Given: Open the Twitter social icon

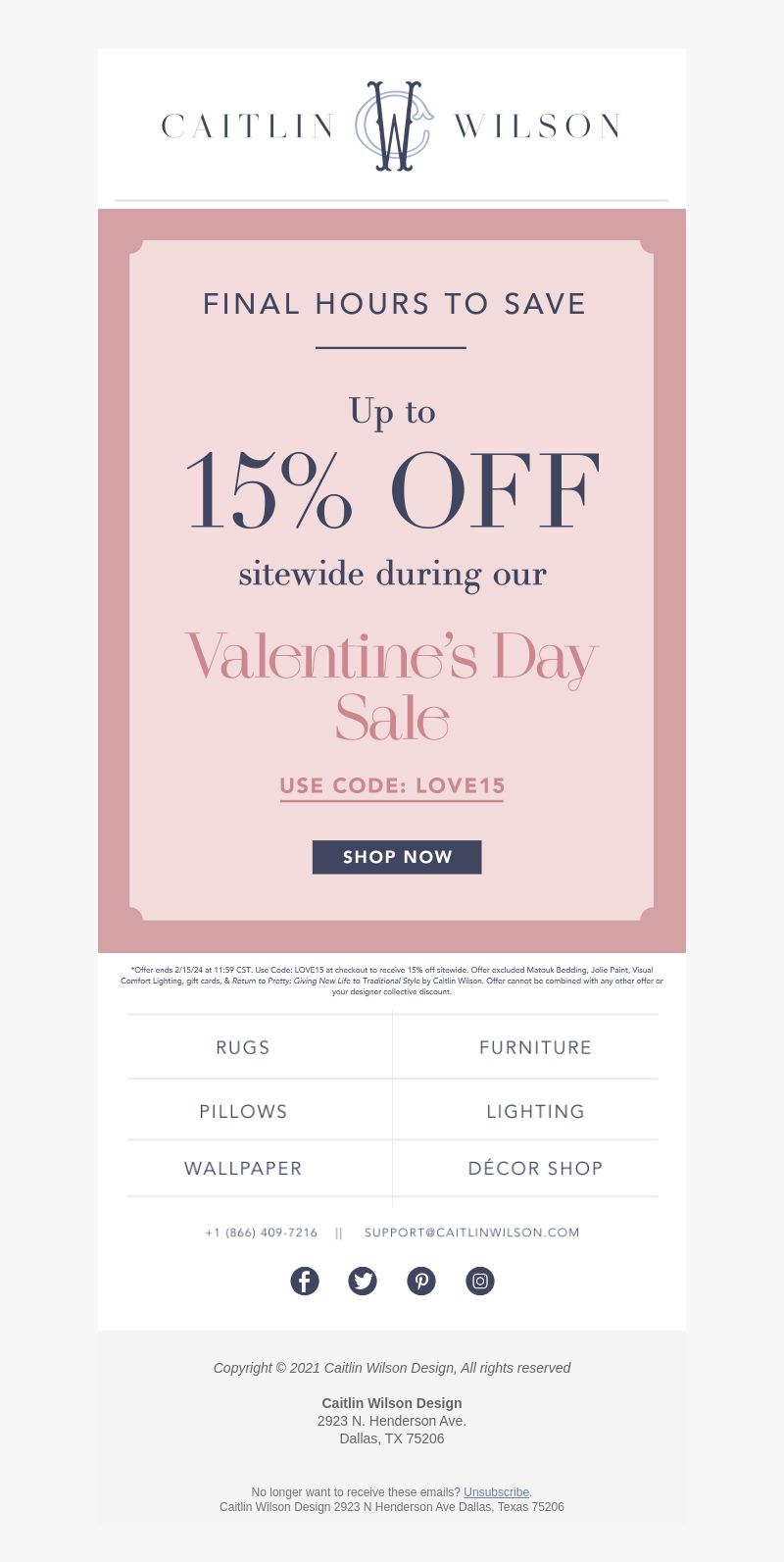Looking at the screenshot, I should click(x=363, y=1281).
